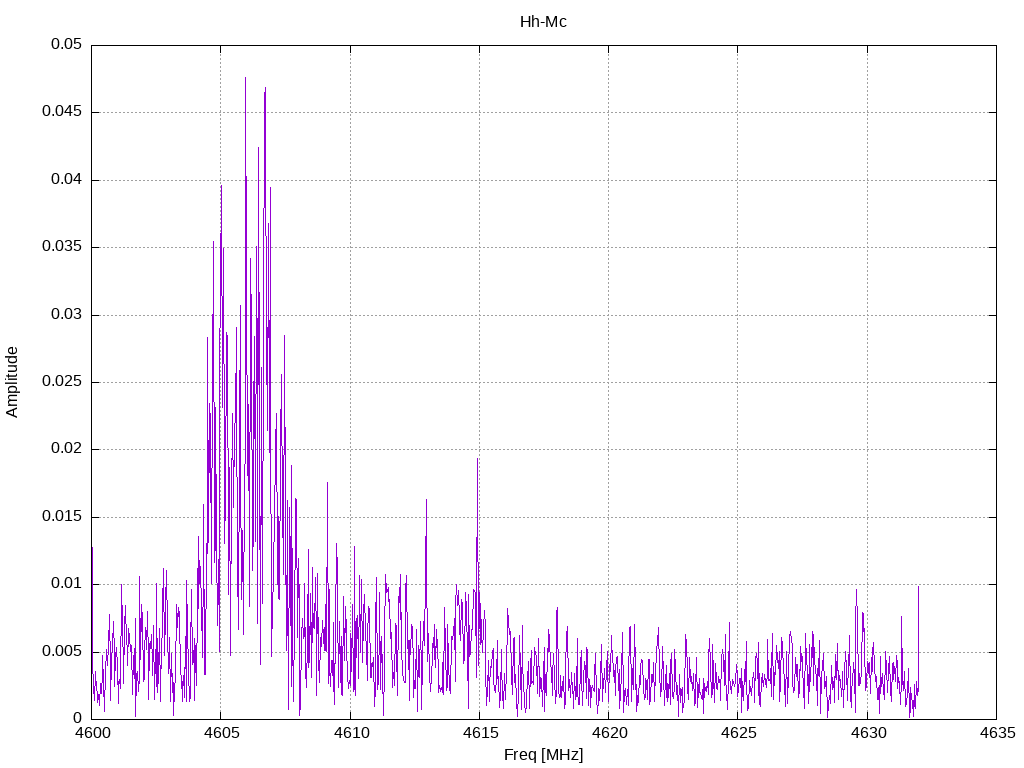Click the 4605 x-axis tick label
The width and height of the screenshot is (1024, 768).
(x=221, y=732)
